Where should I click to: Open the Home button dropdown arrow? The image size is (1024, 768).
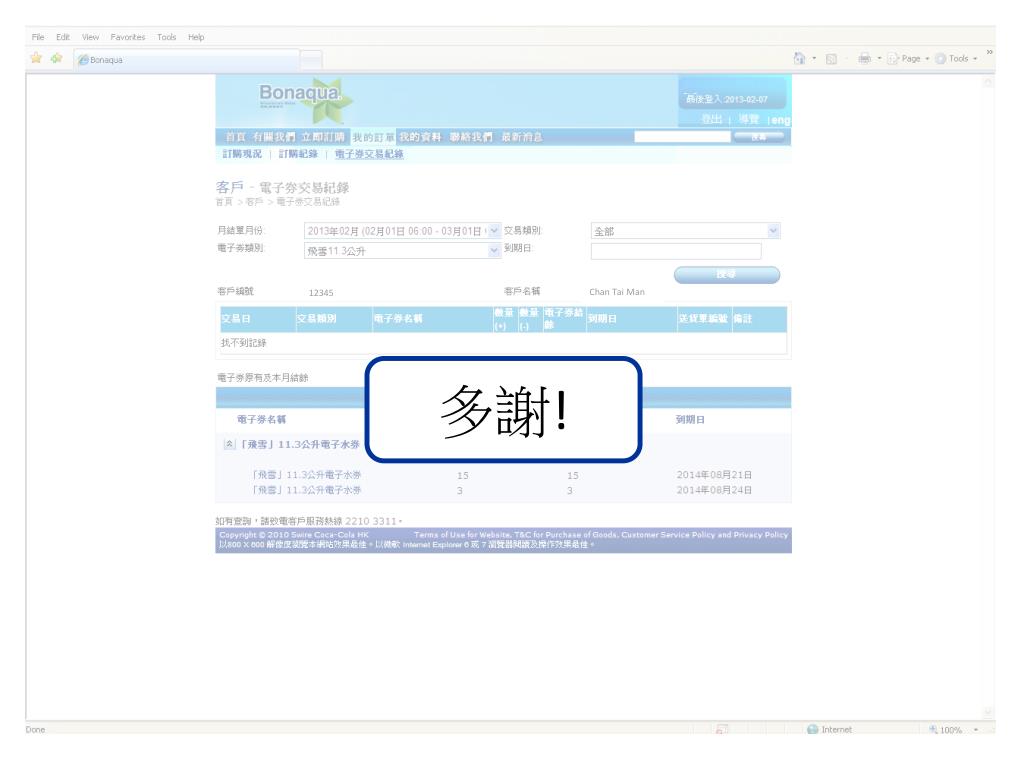click(814, 59)
